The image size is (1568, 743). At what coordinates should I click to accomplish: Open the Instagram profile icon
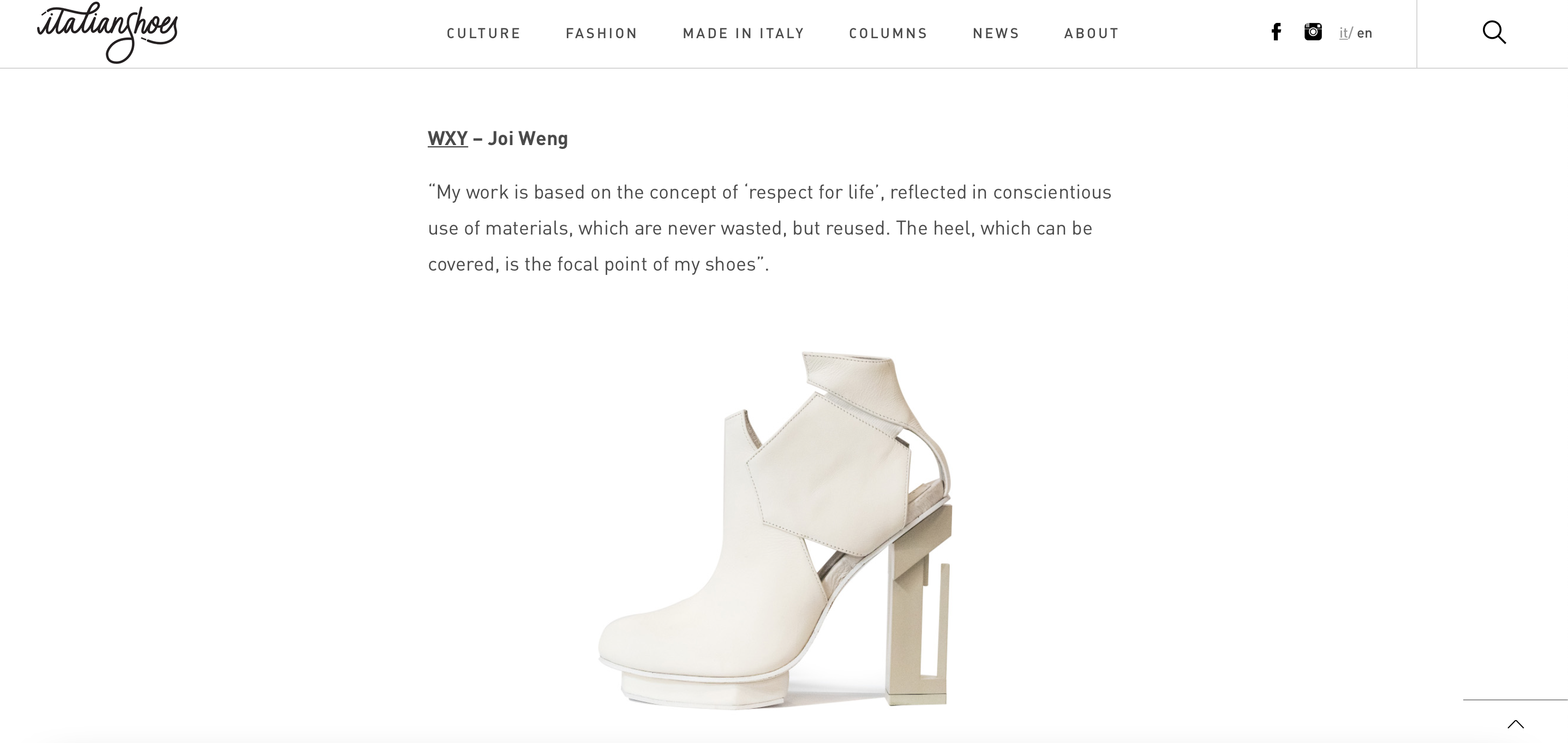coord(1313,32)
